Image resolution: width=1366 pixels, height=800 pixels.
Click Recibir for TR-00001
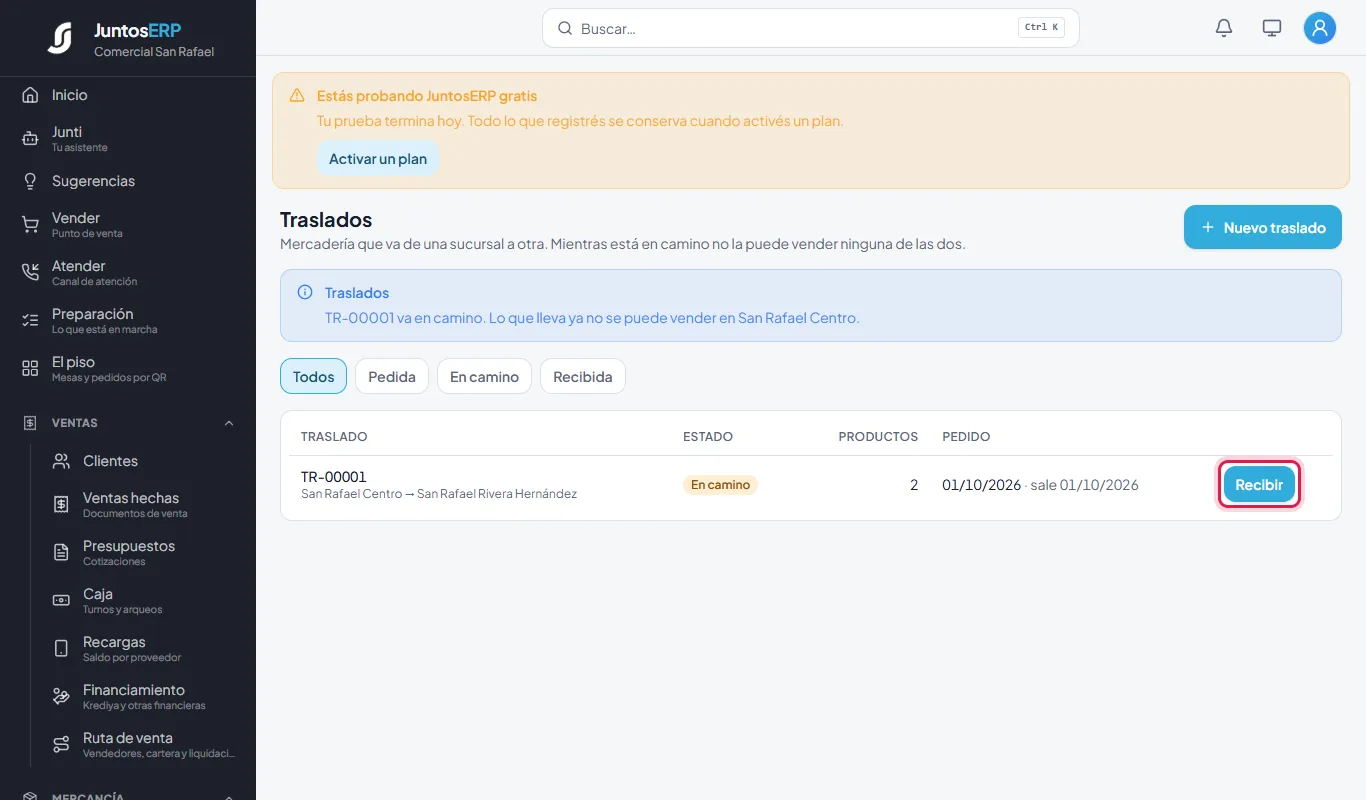click(1259, 484)
